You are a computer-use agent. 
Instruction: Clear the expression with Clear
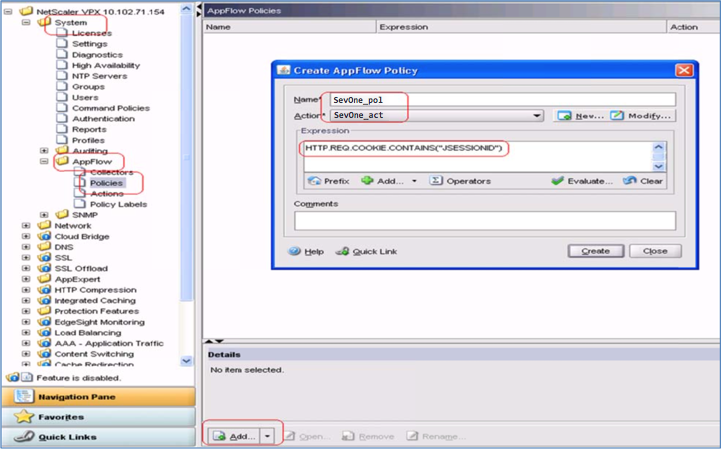pyautogui.click(x=643, y=181)
